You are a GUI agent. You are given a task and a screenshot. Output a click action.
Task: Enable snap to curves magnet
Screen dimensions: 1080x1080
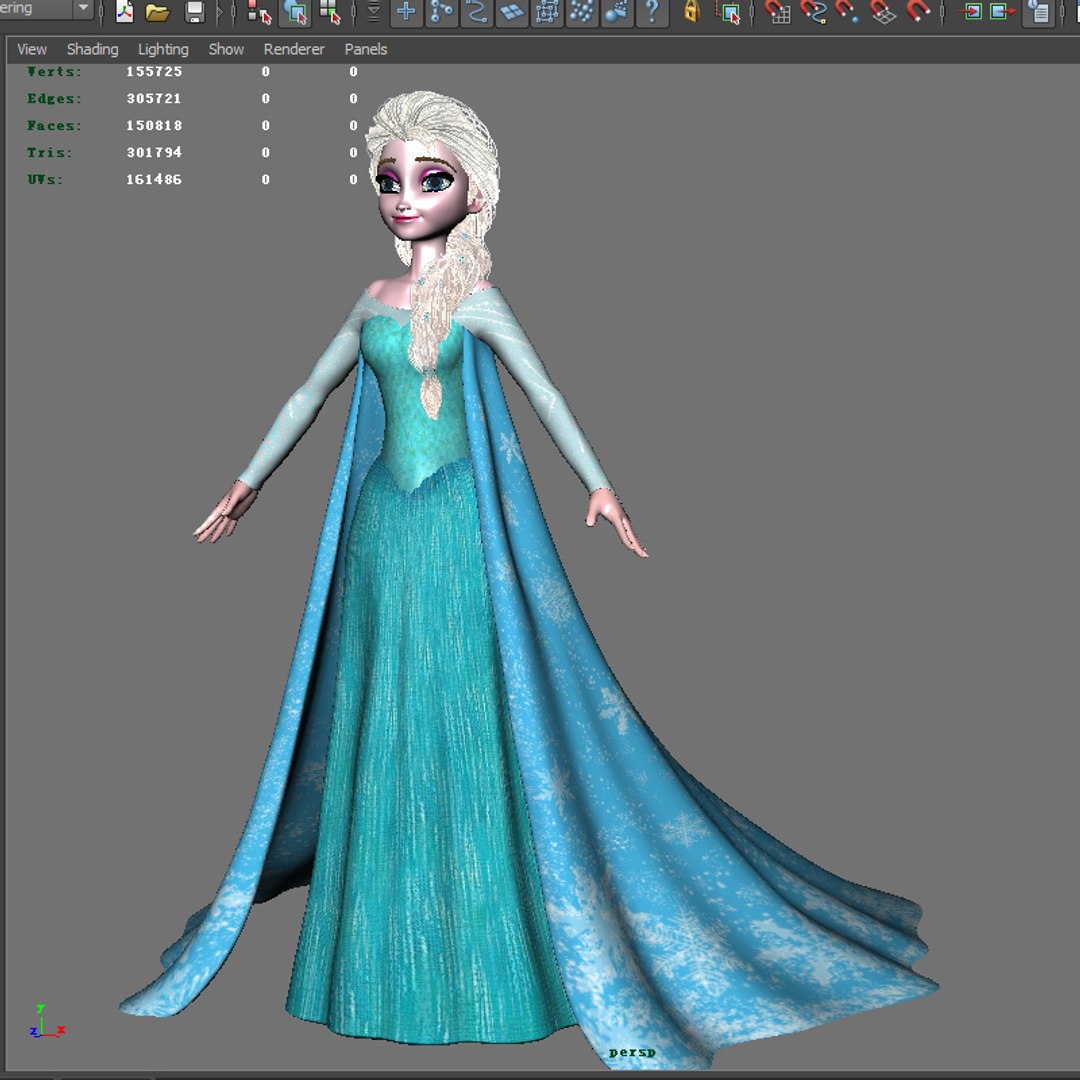[x=813, y=11]
